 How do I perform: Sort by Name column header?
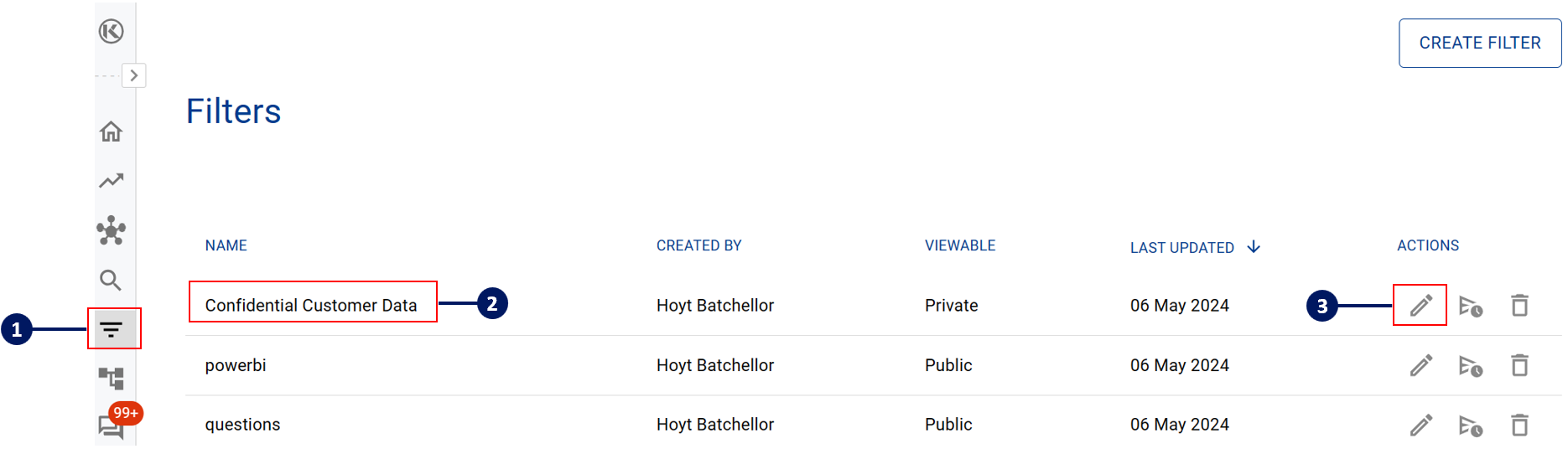[x=226, y=245]
